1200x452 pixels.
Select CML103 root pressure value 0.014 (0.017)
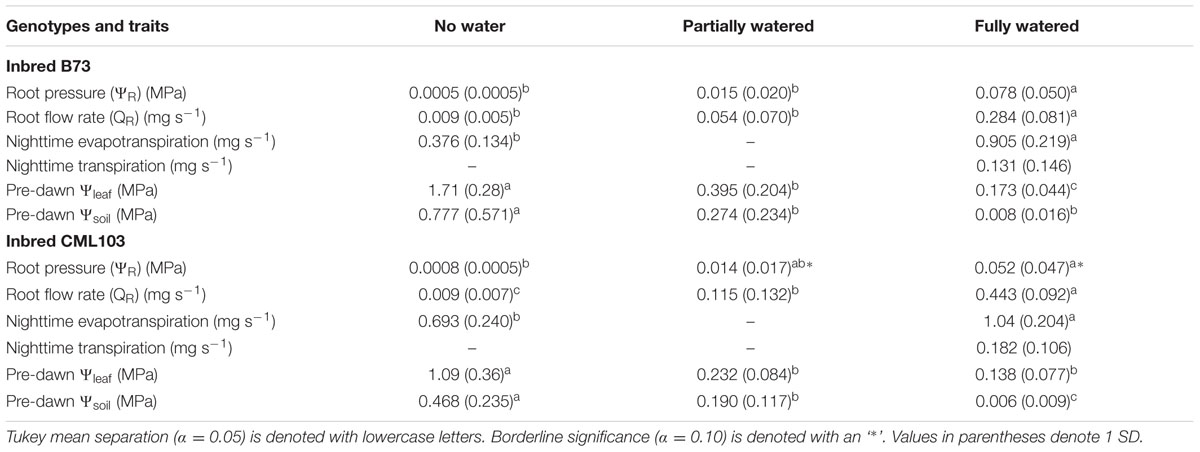(750, 269)
